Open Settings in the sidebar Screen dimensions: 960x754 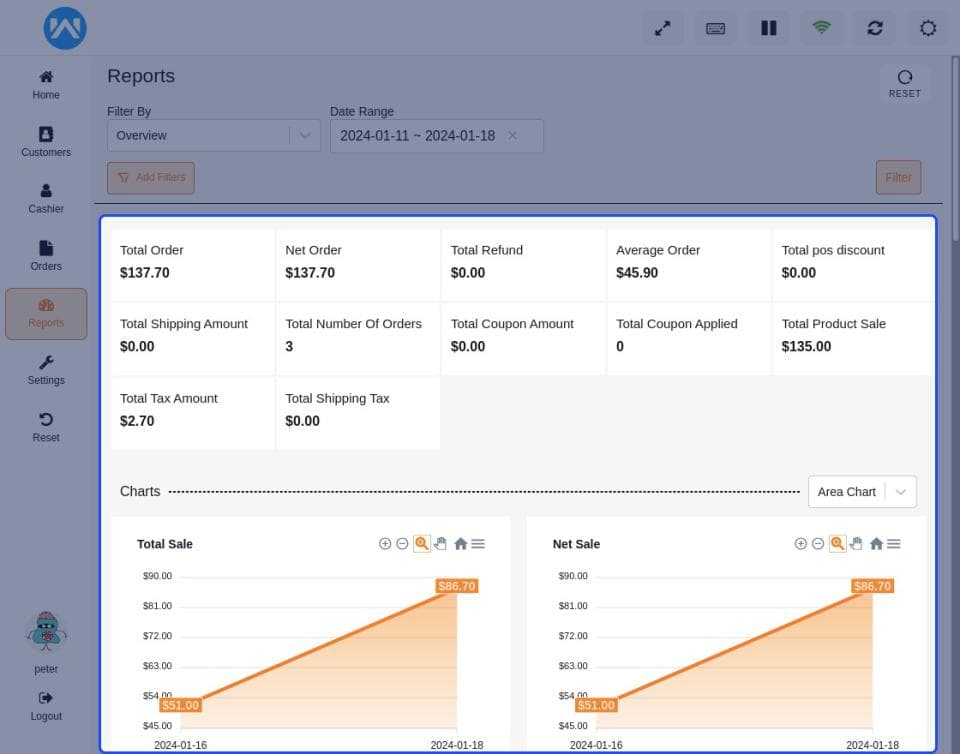coord(46,370)
